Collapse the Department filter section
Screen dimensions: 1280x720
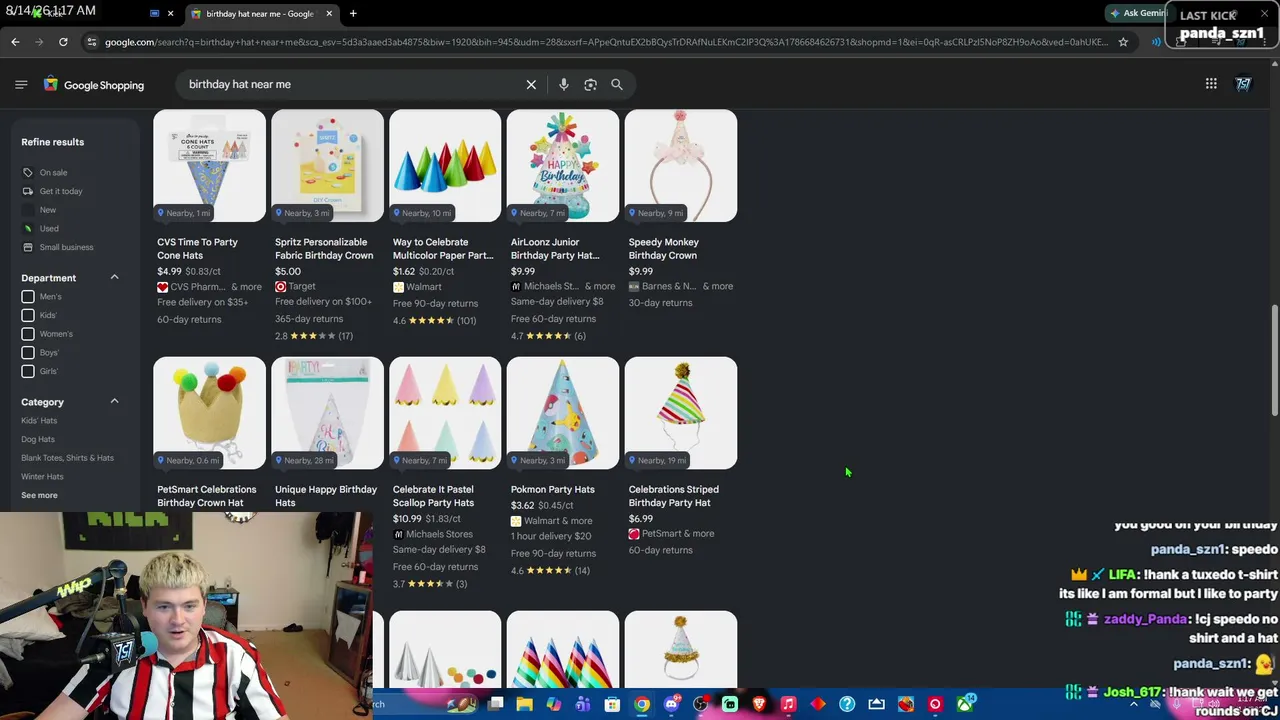pyautogui.click(x=114, y=277)
